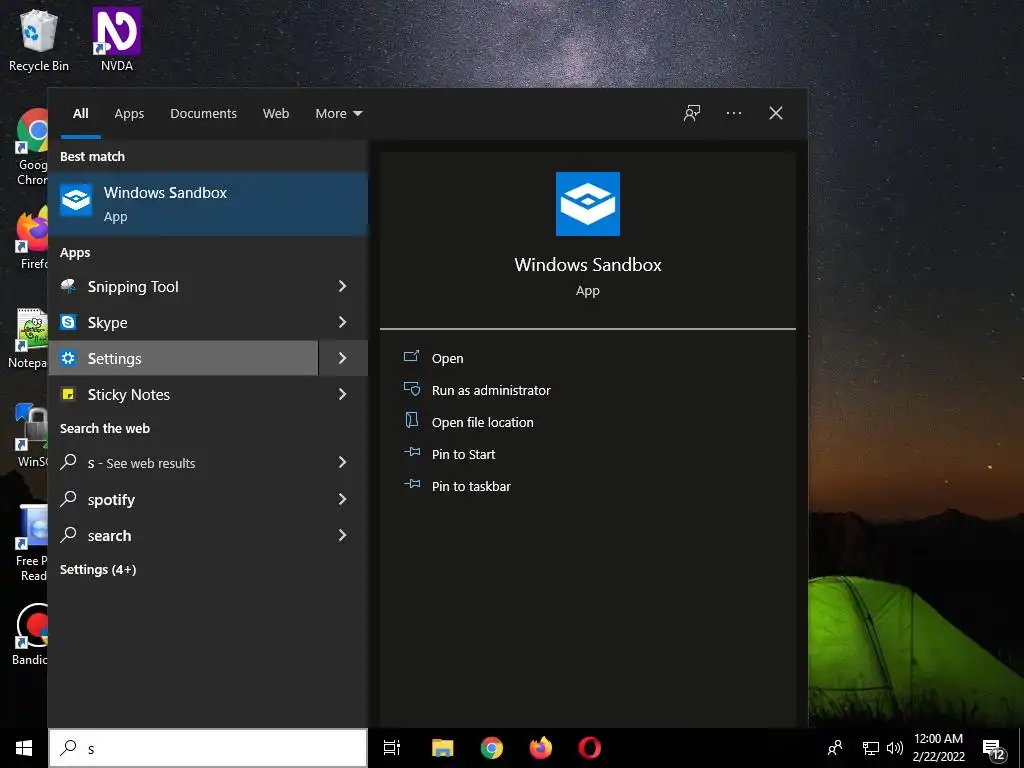Click the Snipping Tool app icon

coord(68,286)
